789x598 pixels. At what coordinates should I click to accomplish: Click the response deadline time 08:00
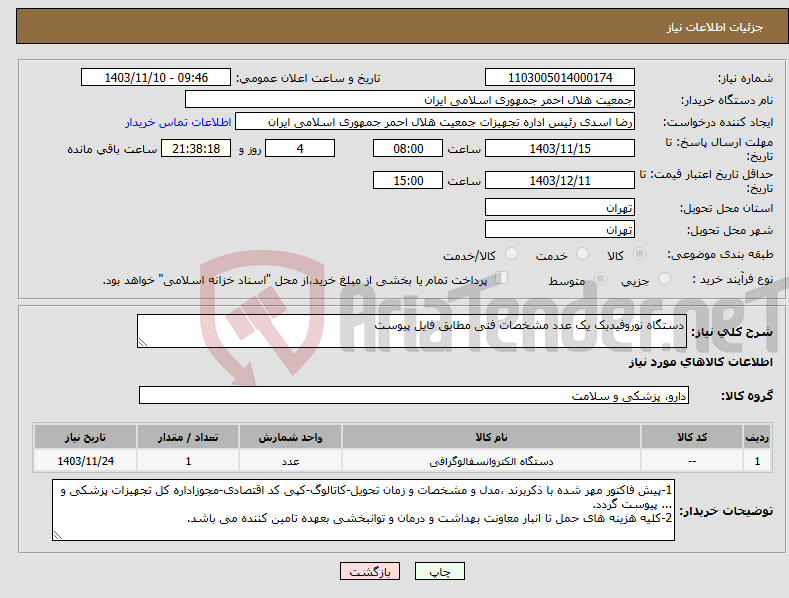408,148
